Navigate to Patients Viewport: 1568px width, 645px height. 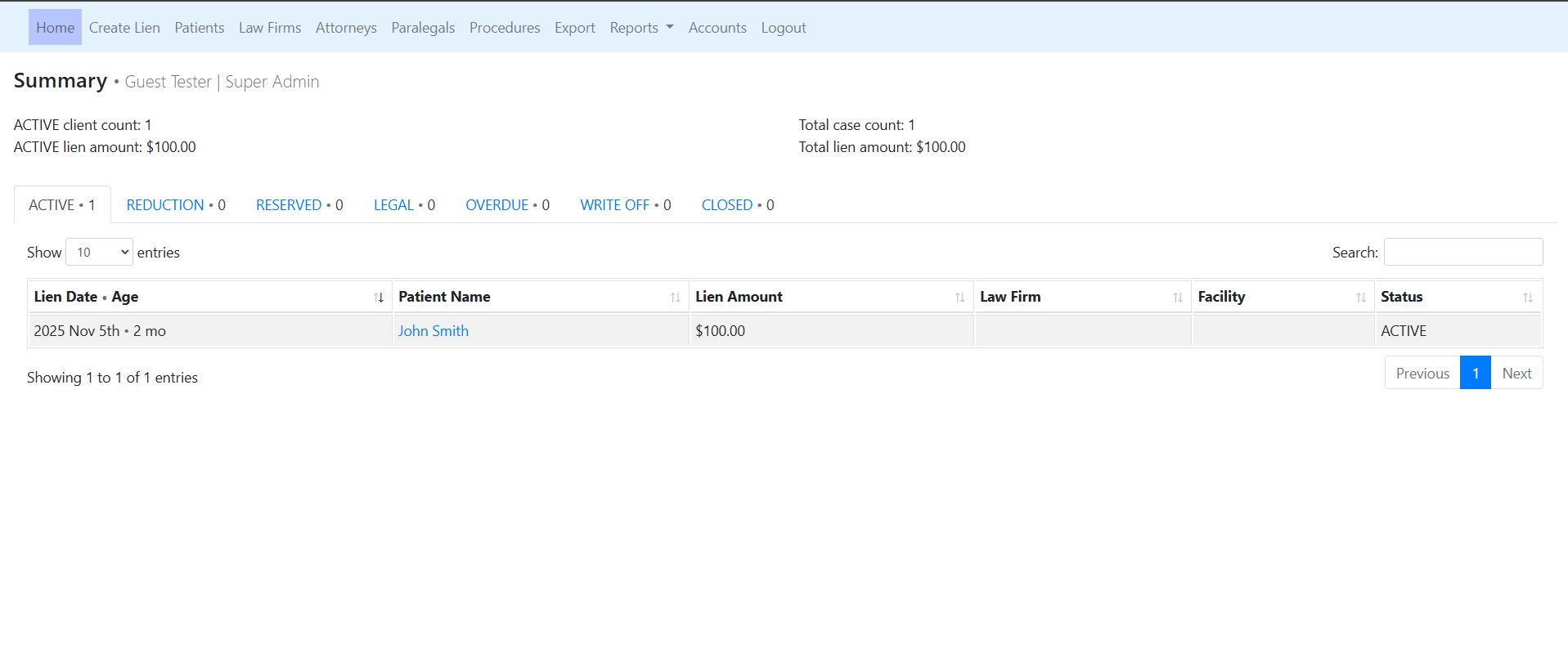200,28
